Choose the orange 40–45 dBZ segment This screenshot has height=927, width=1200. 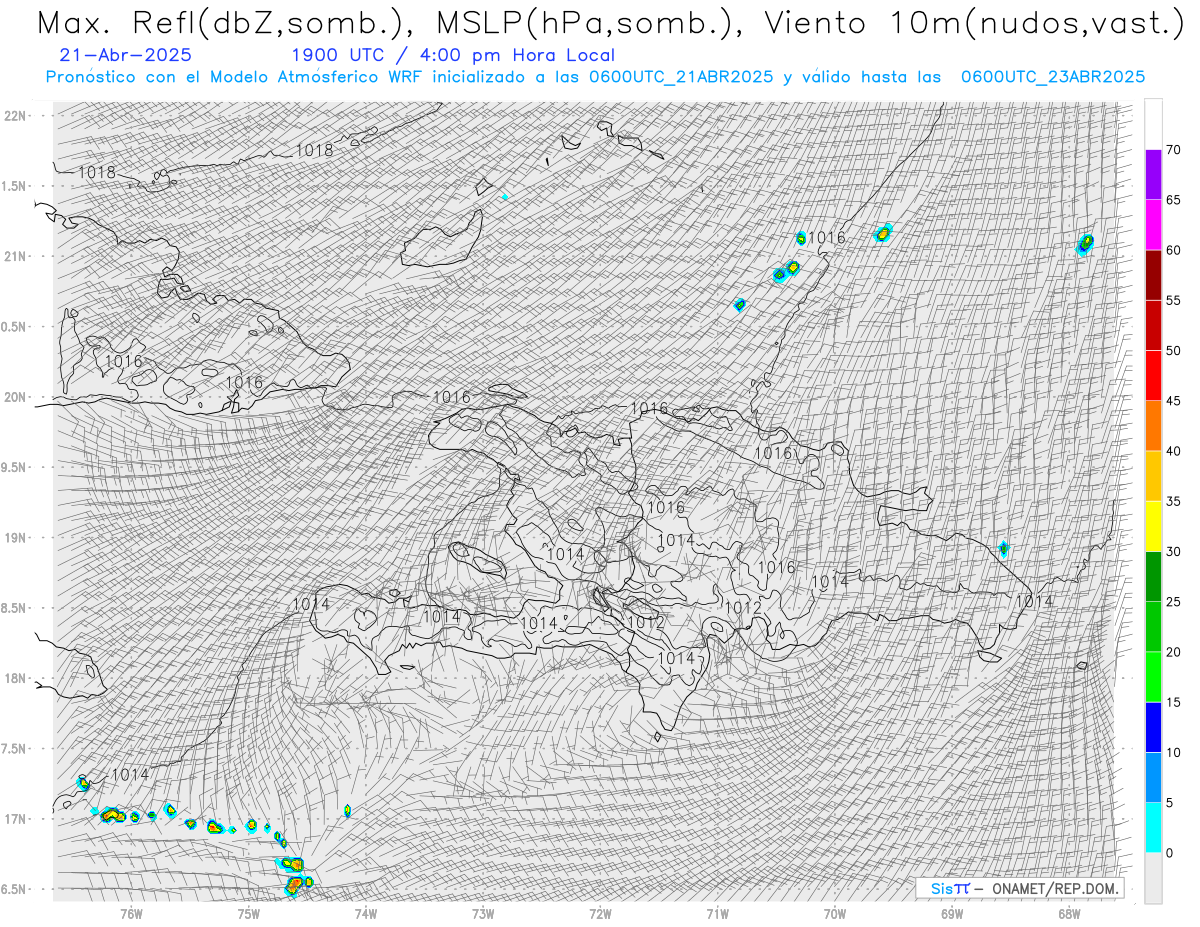click(1153, 426)
